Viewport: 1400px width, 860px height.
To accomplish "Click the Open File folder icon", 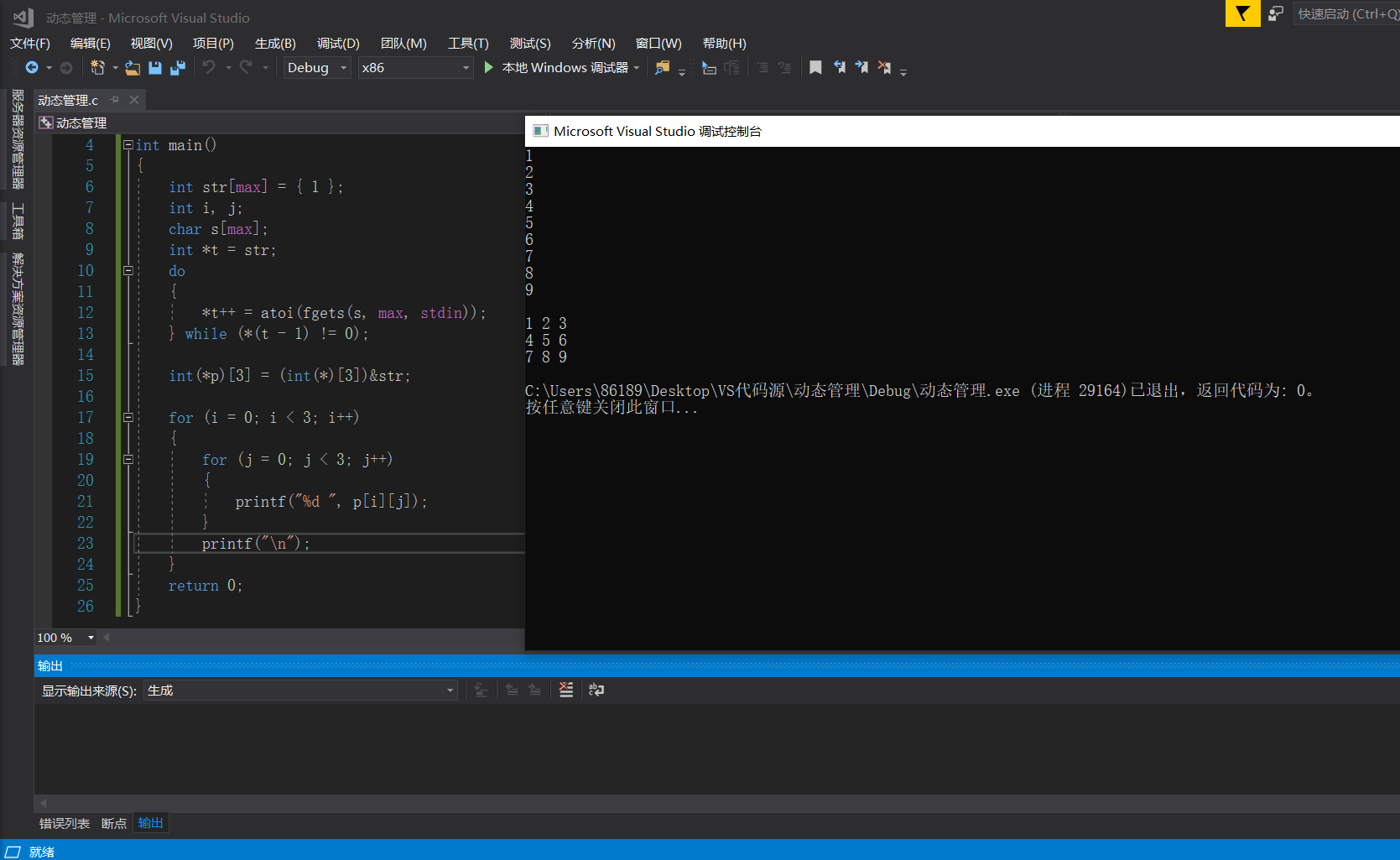I will [x=133, y=68].
